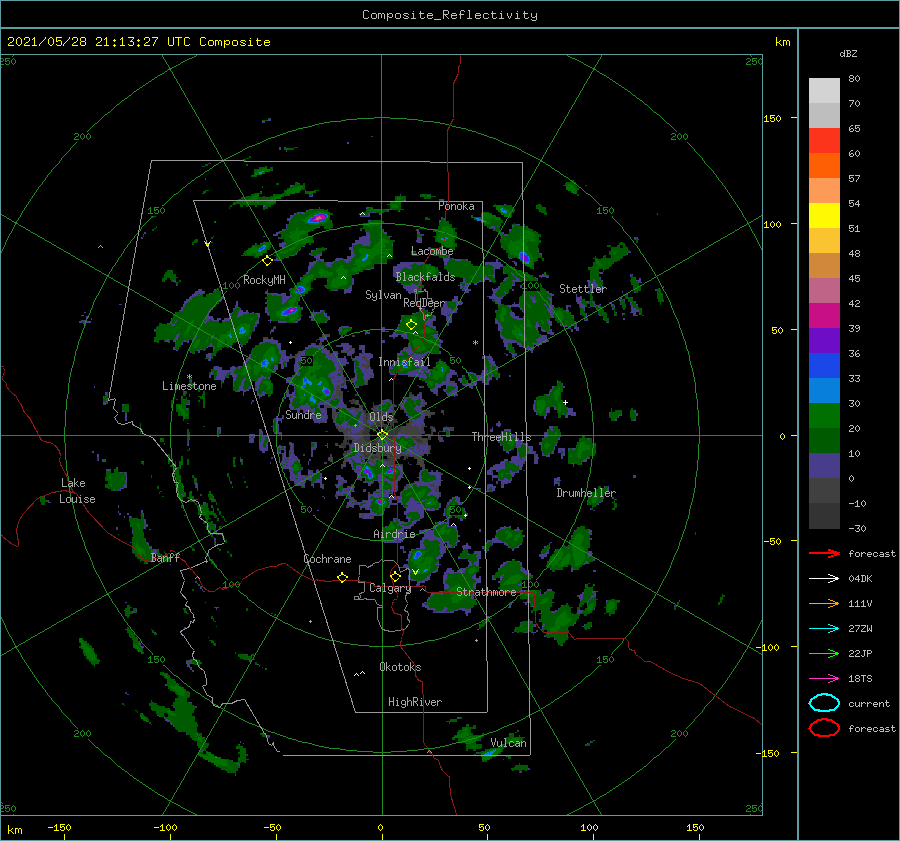Click the '-150' tick label on bottom axis
Screen dimensions: 900x841
click(x=59, y=827)
